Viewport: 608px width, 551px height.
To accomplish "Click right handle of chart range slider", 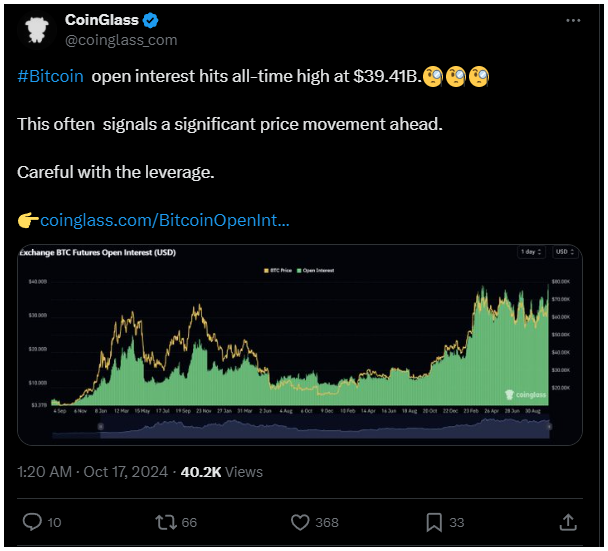I will pos(549,427).
